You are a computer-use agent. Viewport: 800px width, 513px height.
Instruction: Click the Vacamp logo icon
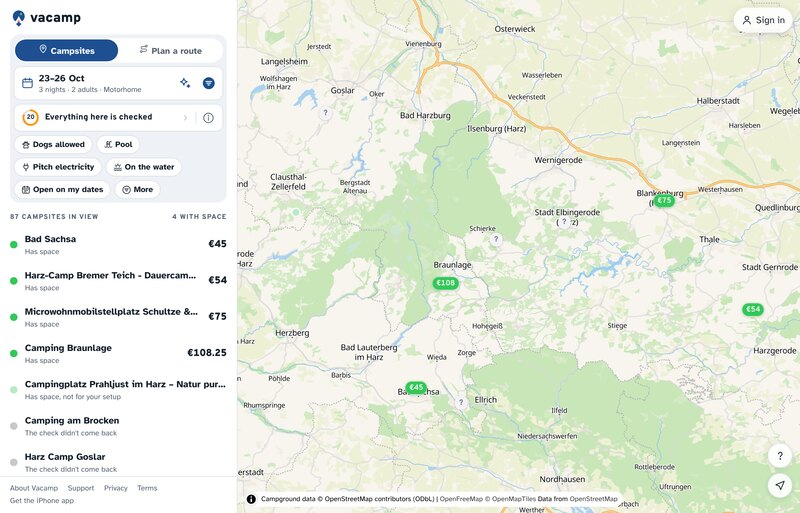point(19,18)
